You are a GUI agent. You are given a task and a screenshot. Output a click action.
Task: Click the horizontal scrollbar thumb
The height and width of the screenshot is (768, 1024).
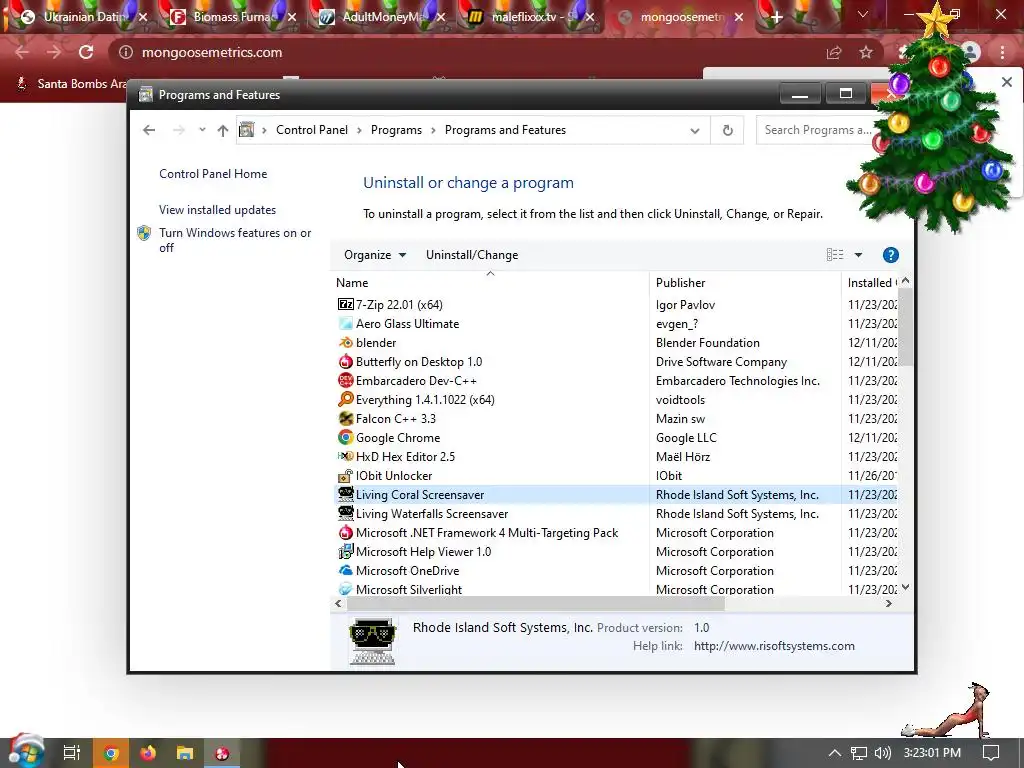[x=534, y=604]
